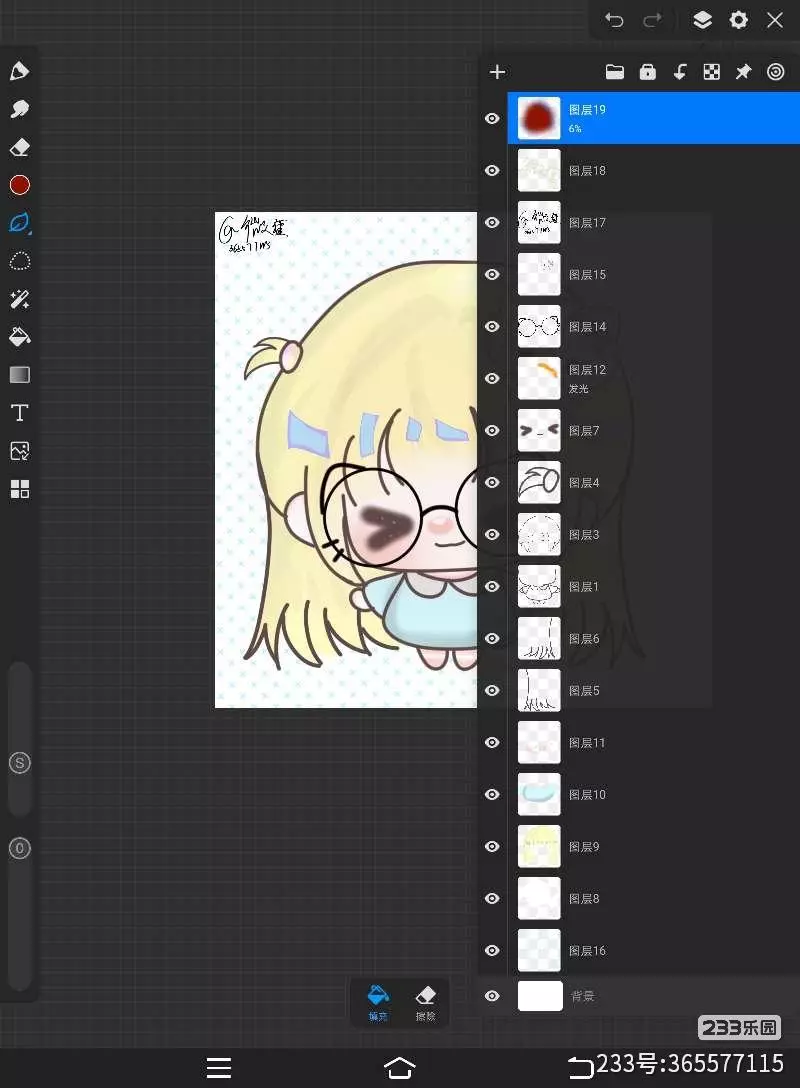800x1088 pixels.
Task: Hide the 背景 background layer
Action: click(492, 996)
